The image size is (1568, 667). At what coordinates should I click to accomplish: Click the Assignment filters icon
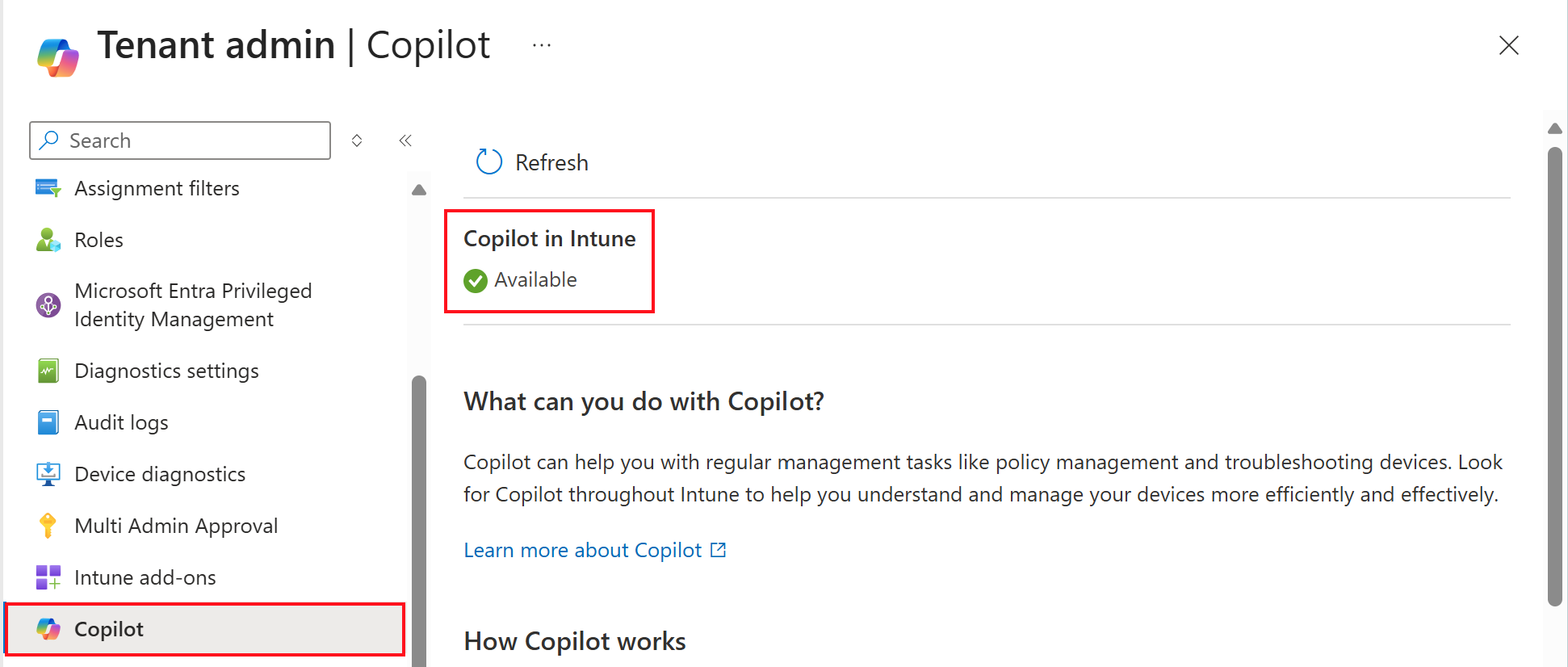pyautogui.click(x=48, y=188)
